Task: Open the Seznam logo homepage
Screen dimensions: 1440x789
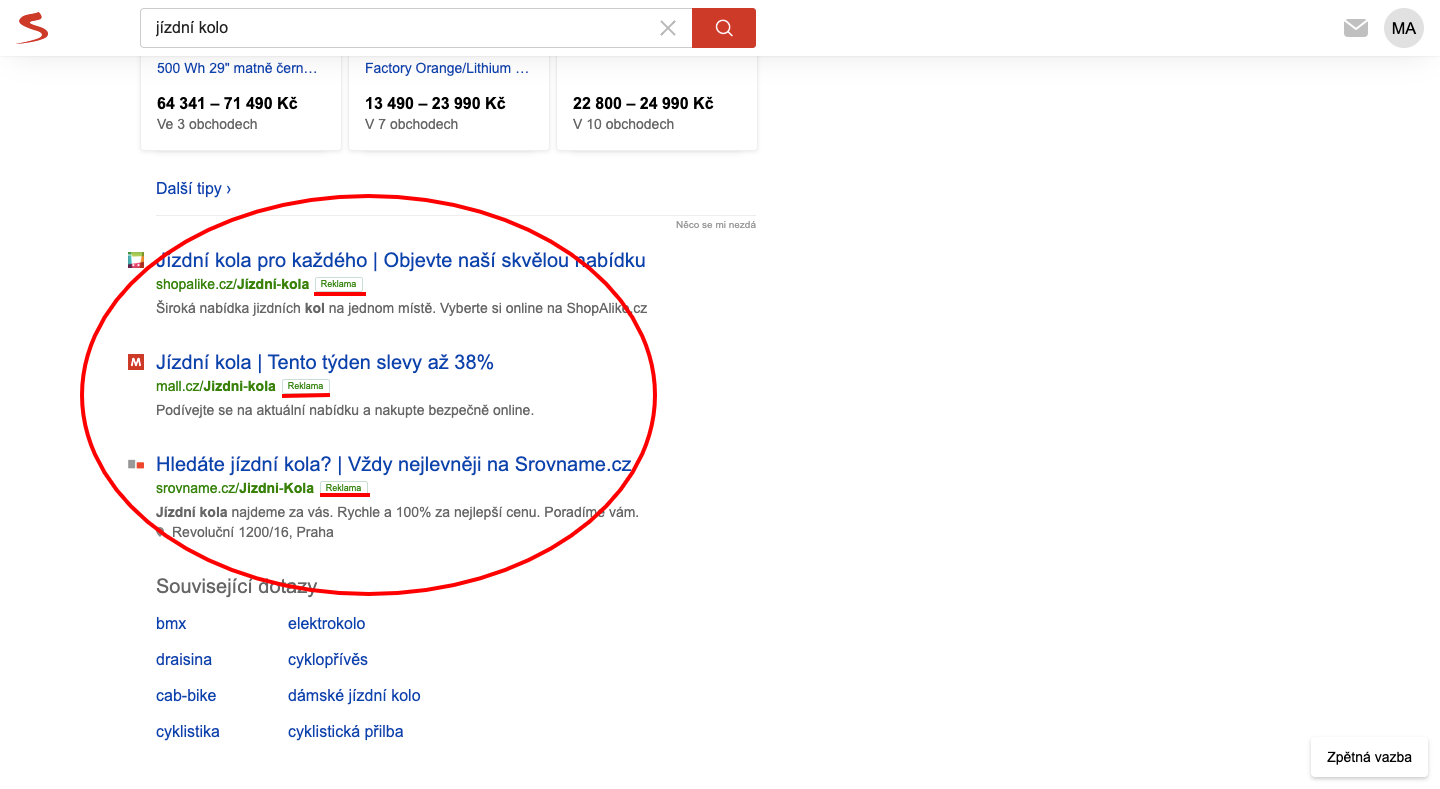Action: (32, 28)
